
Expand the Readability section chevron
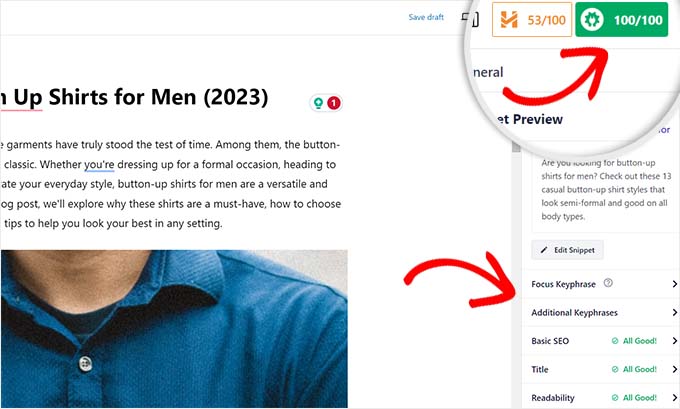click(x=674, y=397)
